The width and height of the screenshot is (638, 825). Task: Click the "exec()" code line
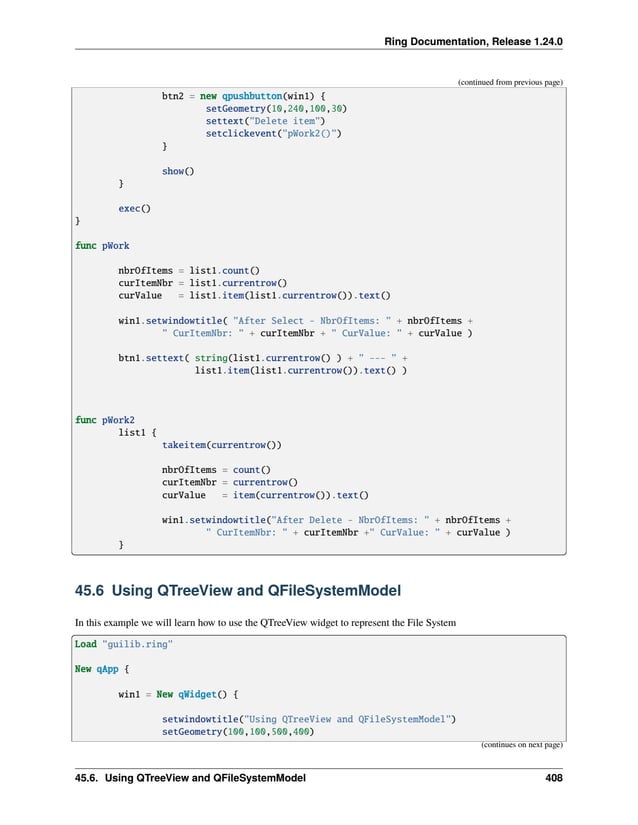(134, 208)
